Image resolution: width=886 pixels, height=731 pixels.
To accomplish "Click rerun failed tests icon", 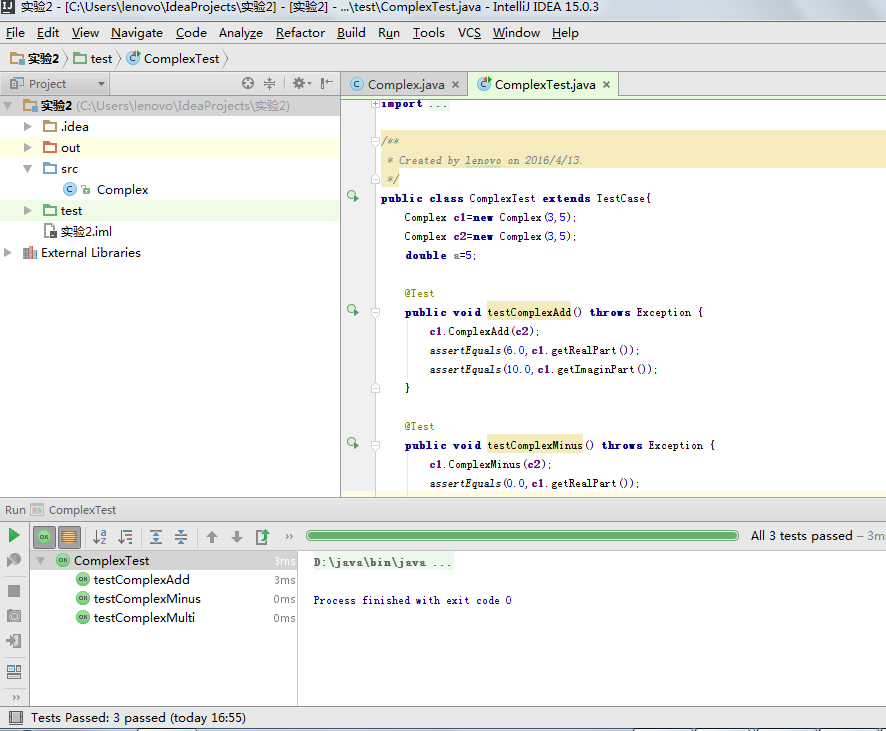I will point(14,560).
